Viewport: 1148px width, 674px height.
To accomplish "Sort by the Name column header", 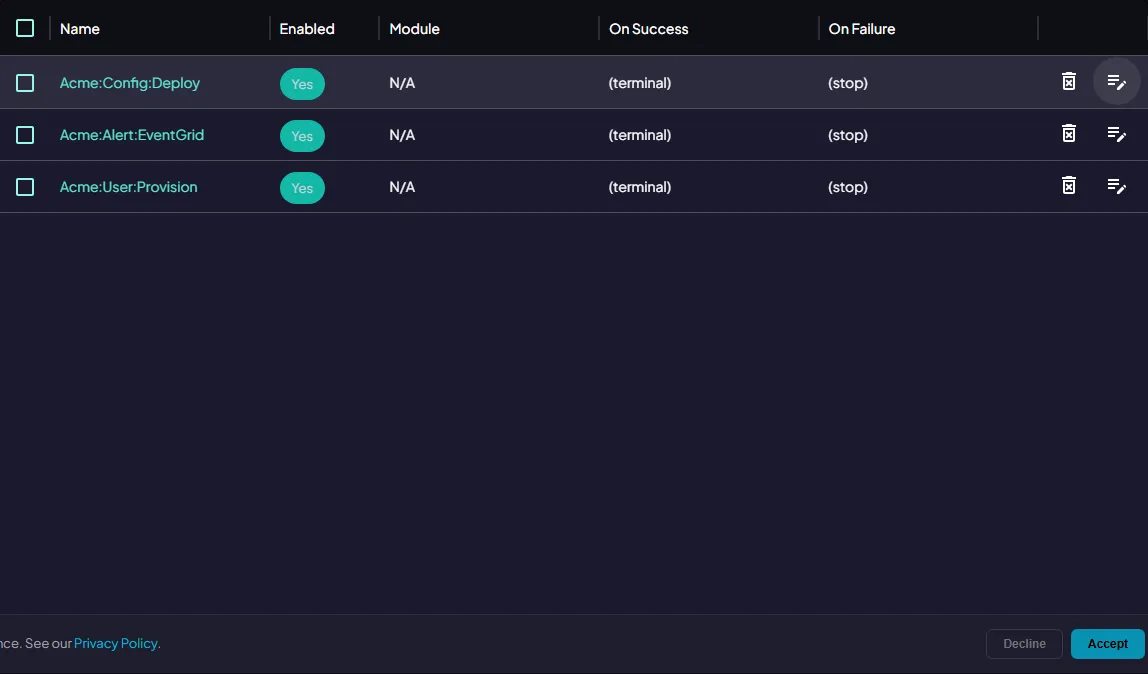I will click(80, 29).
